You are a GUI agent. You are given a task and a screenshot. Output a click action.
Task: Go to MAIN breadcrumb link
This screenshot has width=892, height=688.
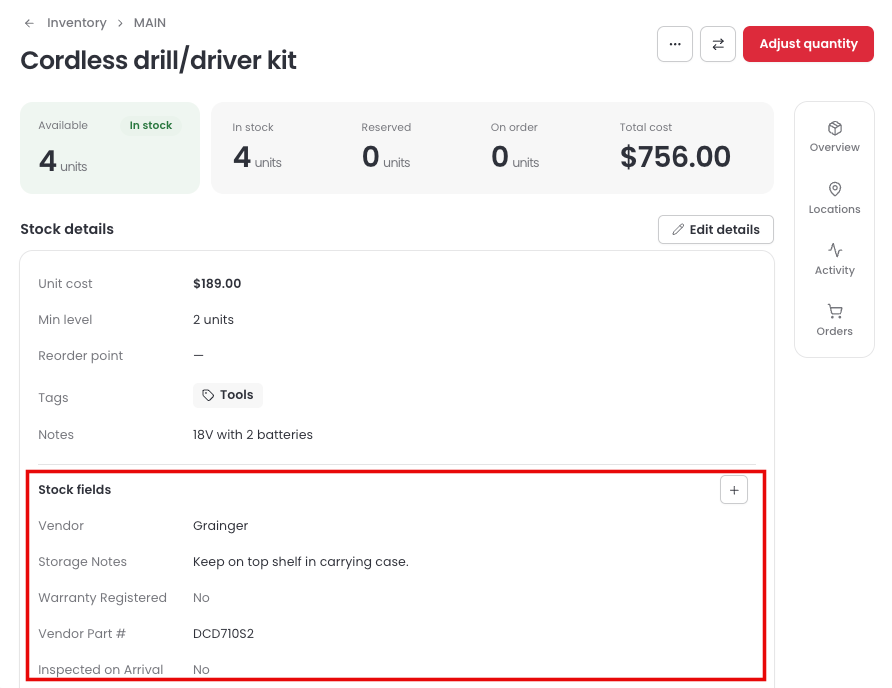pyautogui.click(x=150, y=23)
